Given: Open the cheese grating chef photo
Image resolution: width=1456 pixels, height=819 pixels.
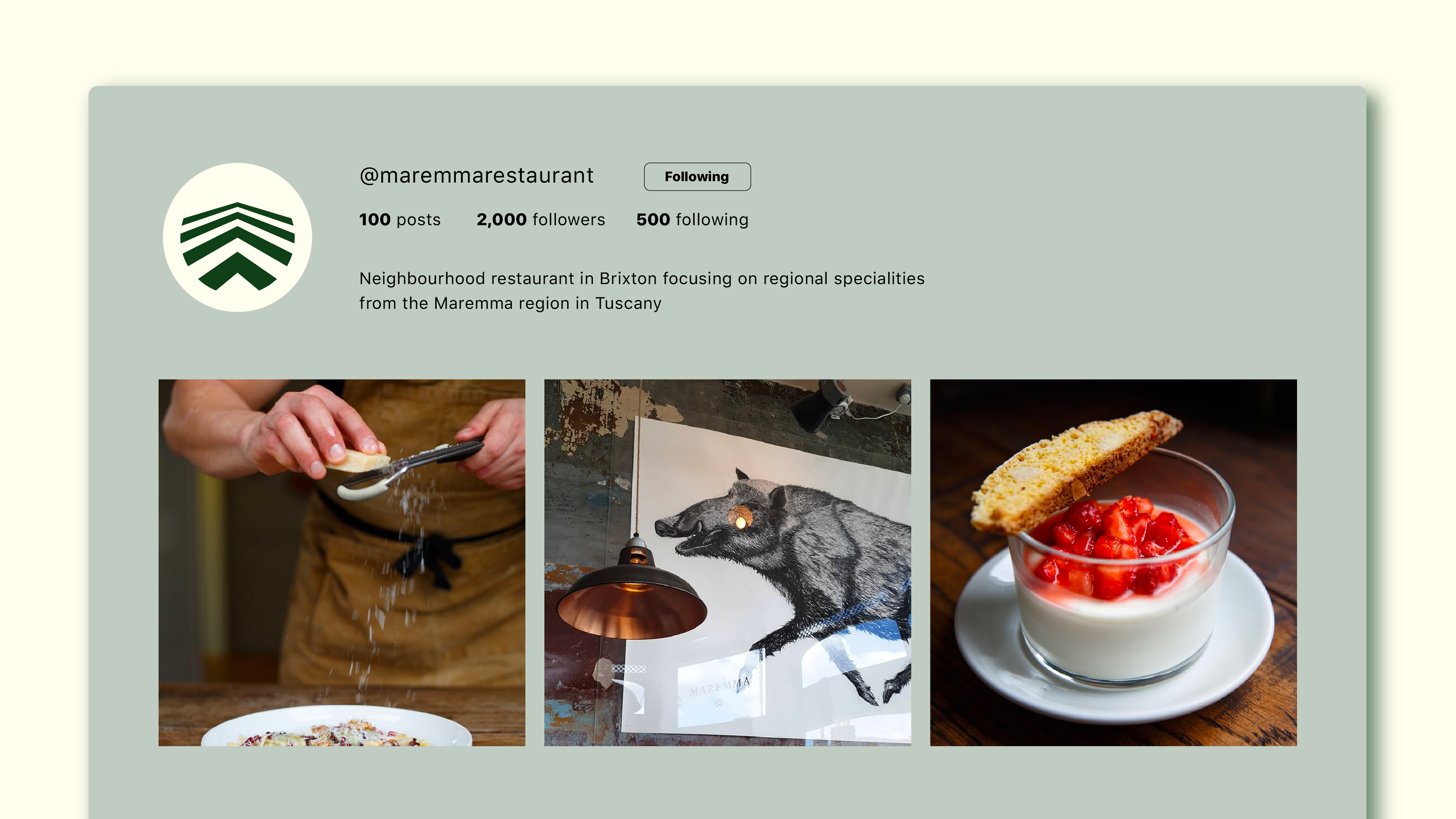Looking at the screenshot, I should [x=341, y=562].
